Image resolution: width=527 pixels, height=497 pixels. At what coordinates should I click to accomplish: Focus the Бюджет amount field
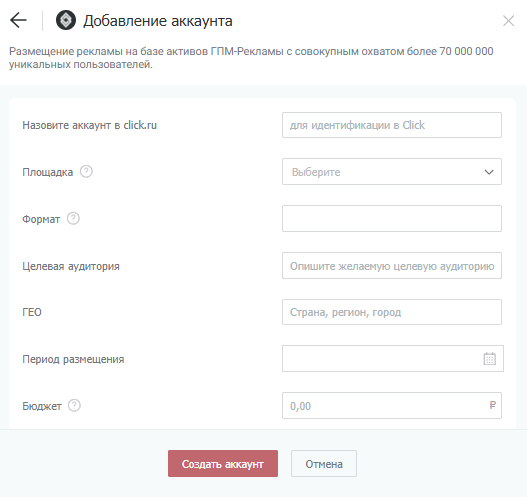tap(392, 406)
